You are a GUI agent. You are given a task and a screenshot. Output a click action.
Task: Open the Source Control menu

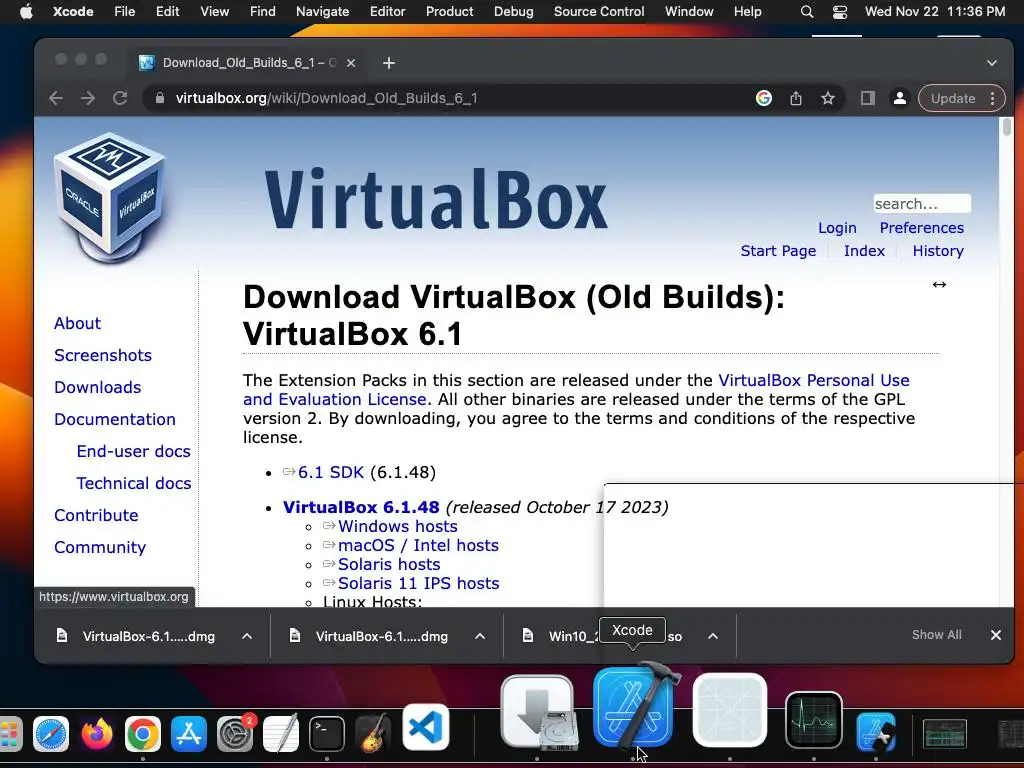[599, 11]
